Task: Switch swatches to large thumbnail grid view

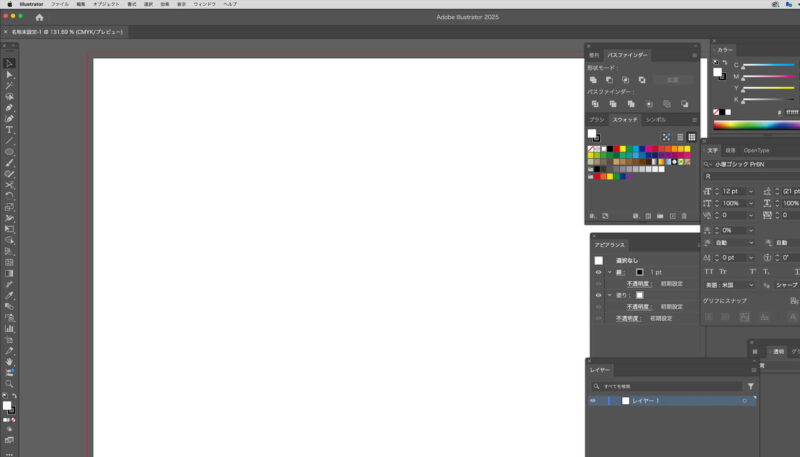Action: point(691,136)
